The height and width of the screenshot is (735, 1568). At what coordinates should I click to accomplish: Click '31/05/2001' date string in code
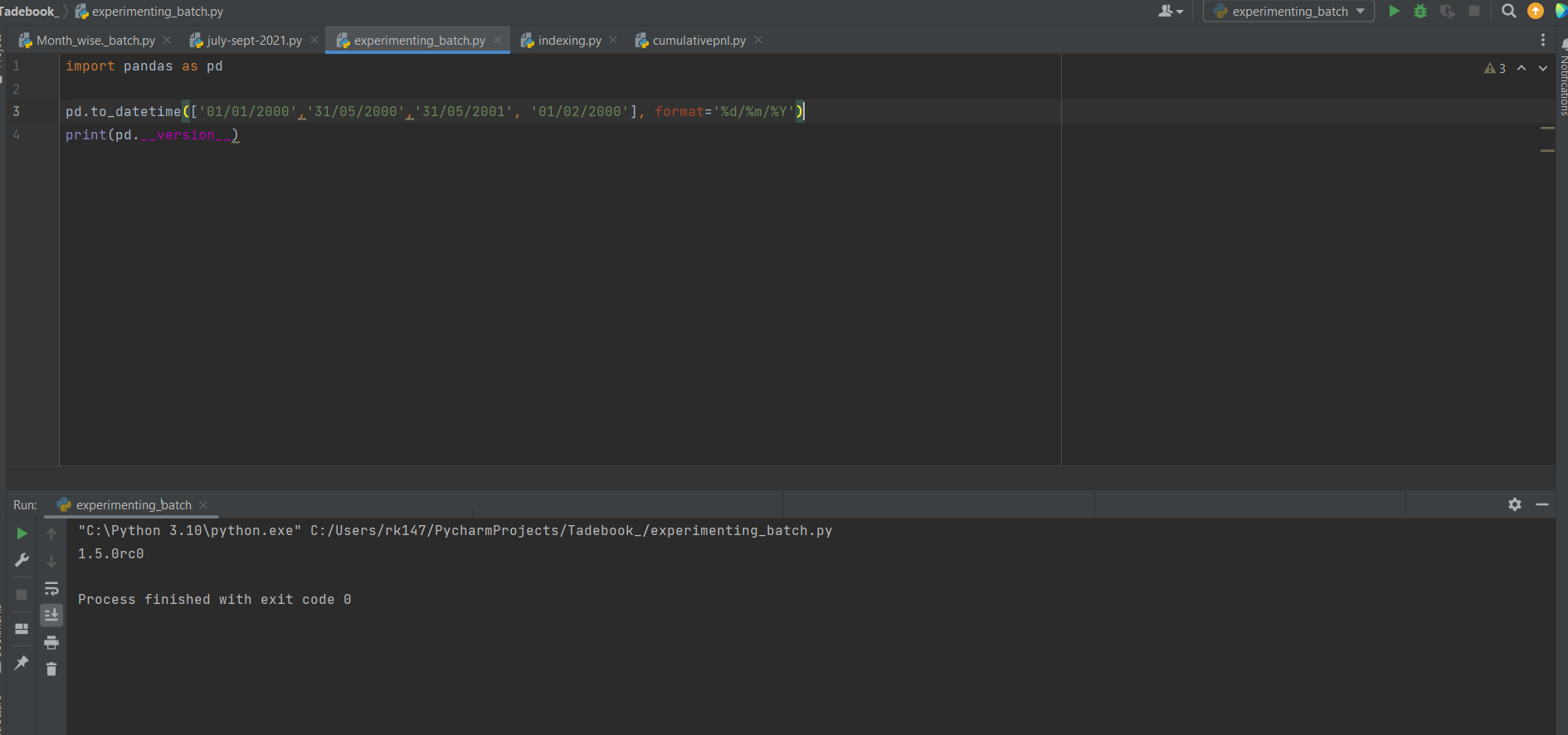point(464,111)
